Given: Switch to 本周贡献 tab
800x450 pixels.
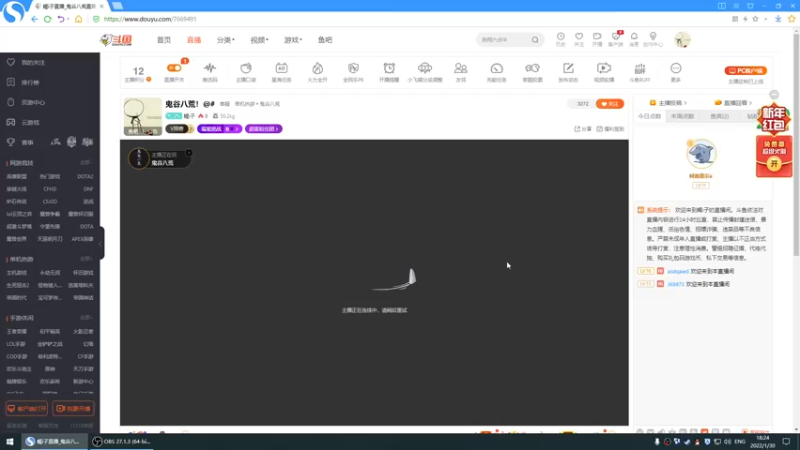Looking at the screenshot, I should click(x=682, y=116).
